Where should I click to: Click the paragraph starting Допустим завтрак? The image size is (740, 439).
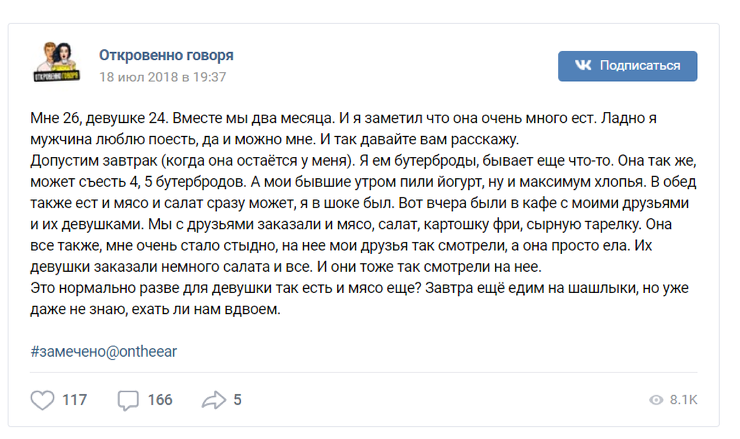(x=363, y=214)
